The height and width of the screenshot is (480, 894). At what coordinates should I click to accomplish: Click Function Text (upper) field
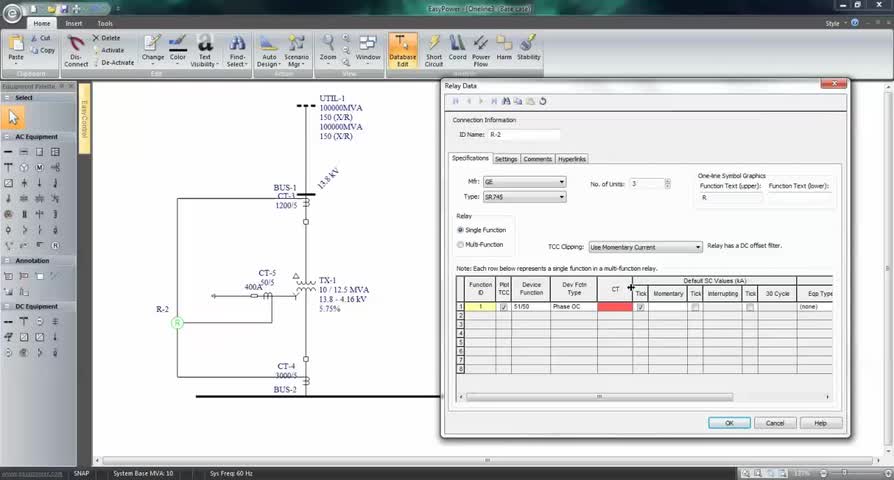point(731,197)
